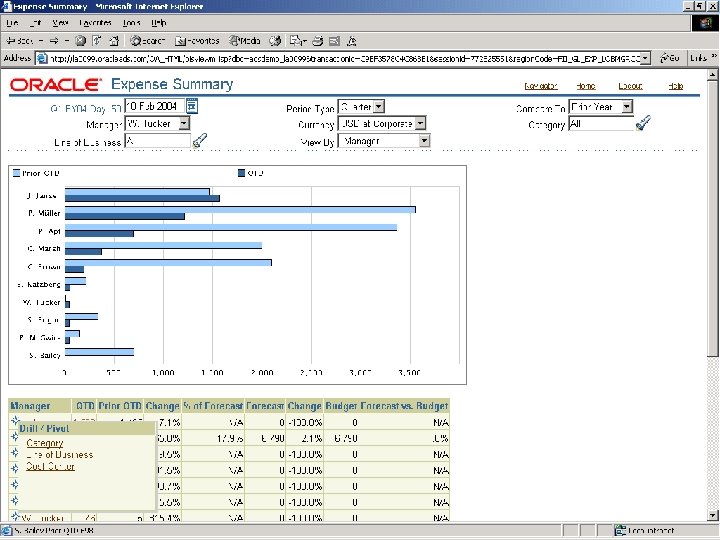Screen dimensions: 720x540
Task: Click the Prior QTD legend color swatch
Action: pos(16,172)
